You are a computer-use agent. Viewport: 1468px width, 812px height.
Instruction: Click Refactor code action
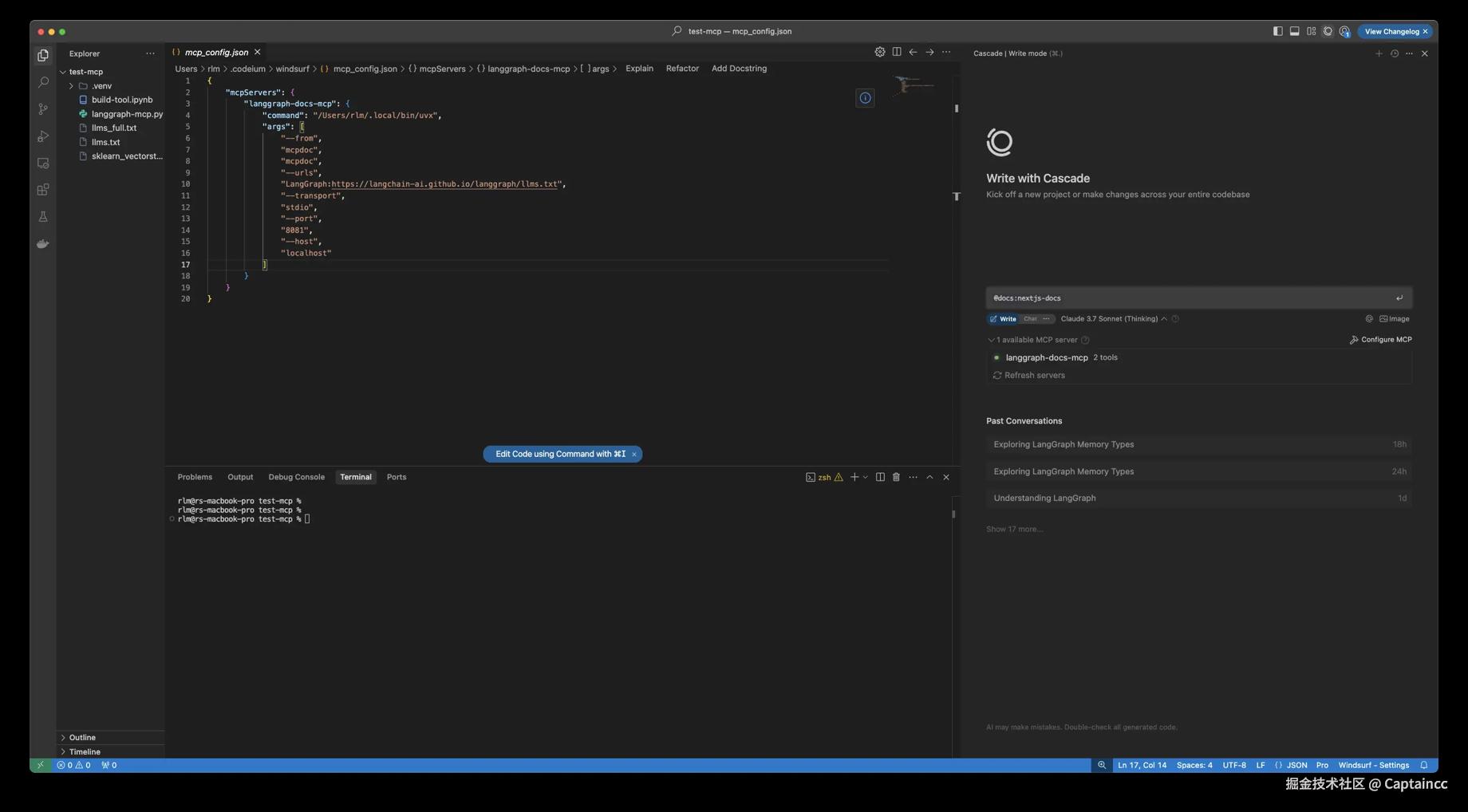coord(682,69)
